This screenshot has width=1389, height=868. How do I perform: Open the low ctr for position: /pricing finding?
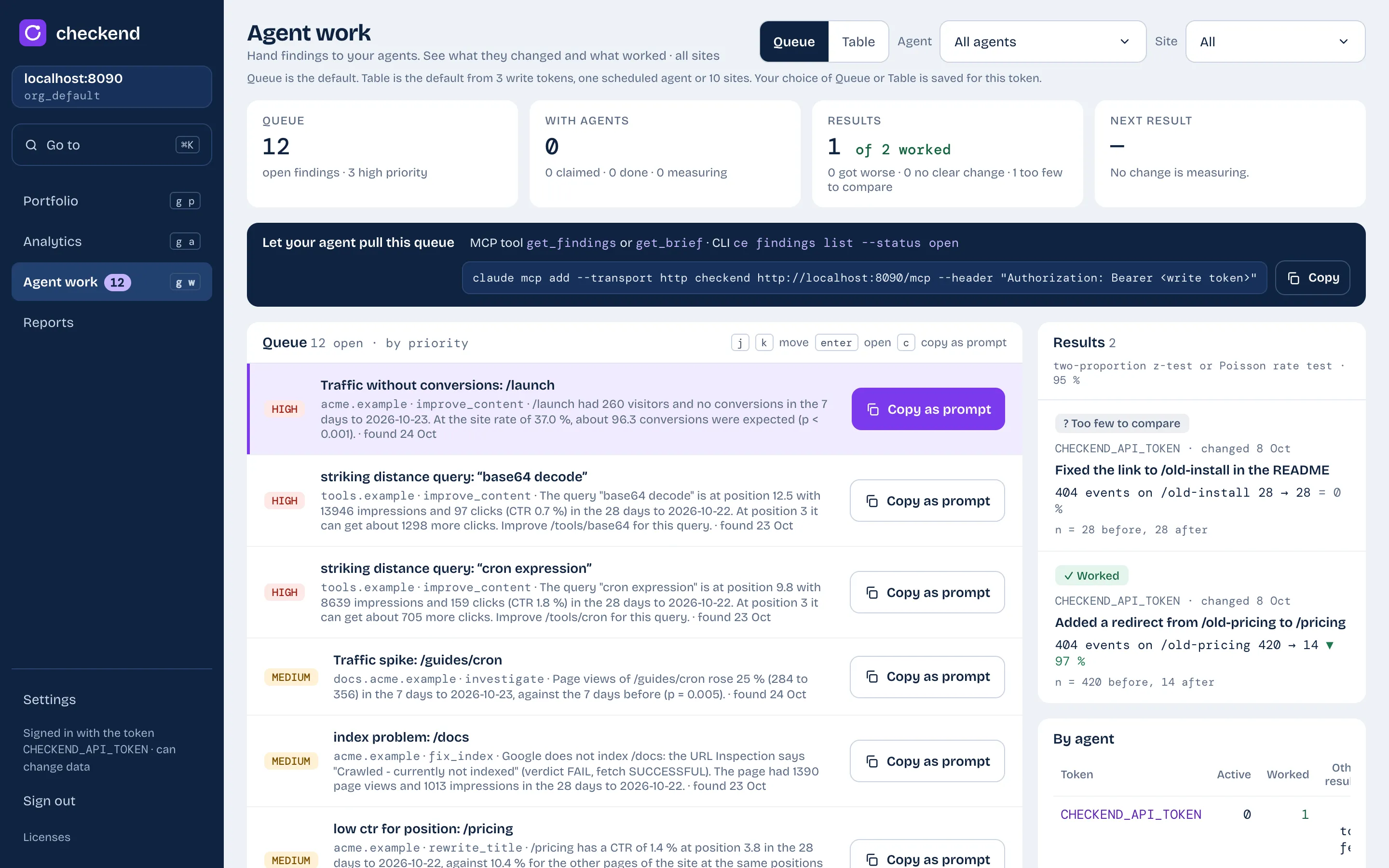423,828
